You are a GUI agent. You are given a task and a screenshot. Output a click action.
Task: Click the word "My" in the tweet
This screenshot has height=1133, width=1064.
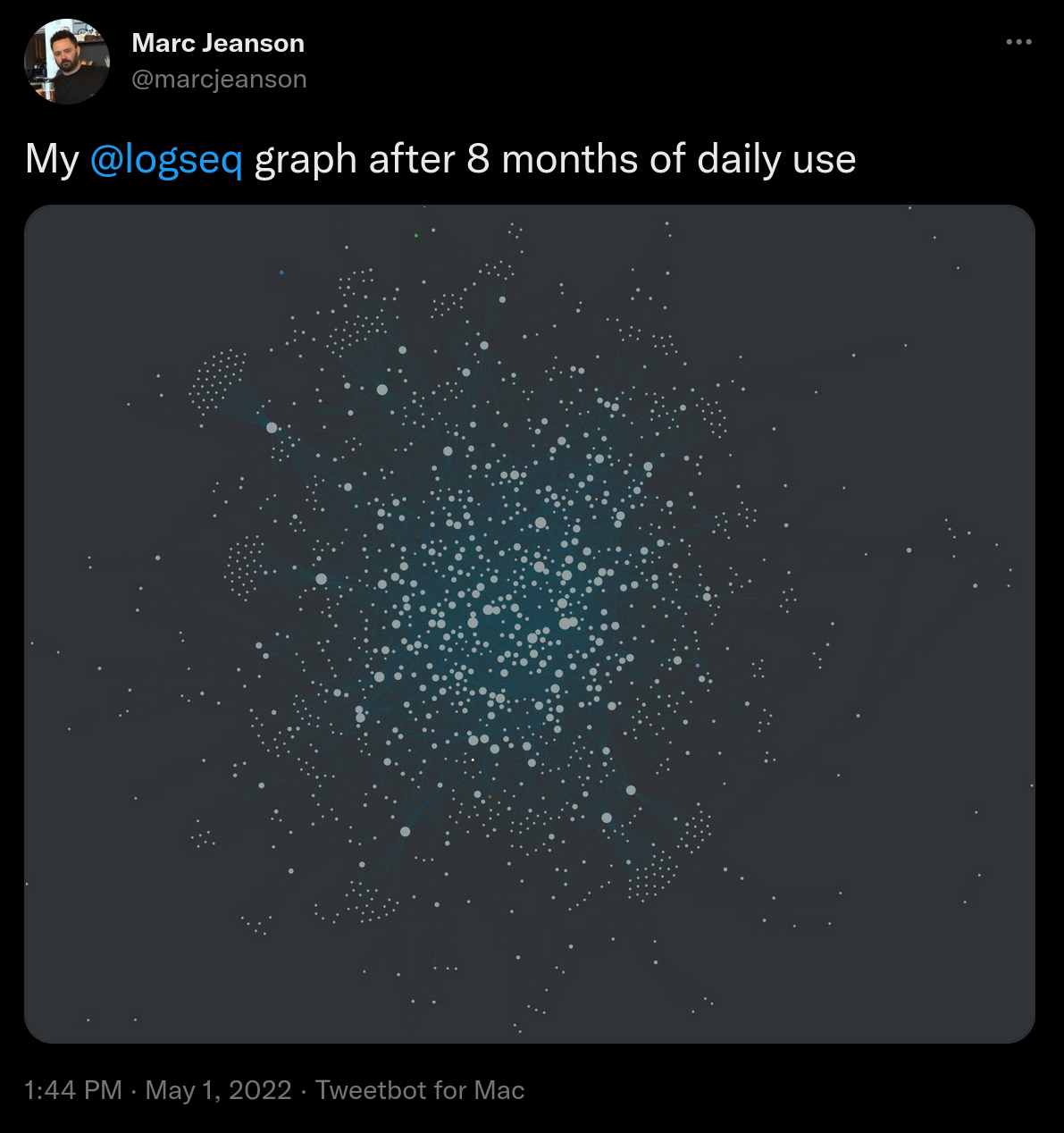pos(52,160)
